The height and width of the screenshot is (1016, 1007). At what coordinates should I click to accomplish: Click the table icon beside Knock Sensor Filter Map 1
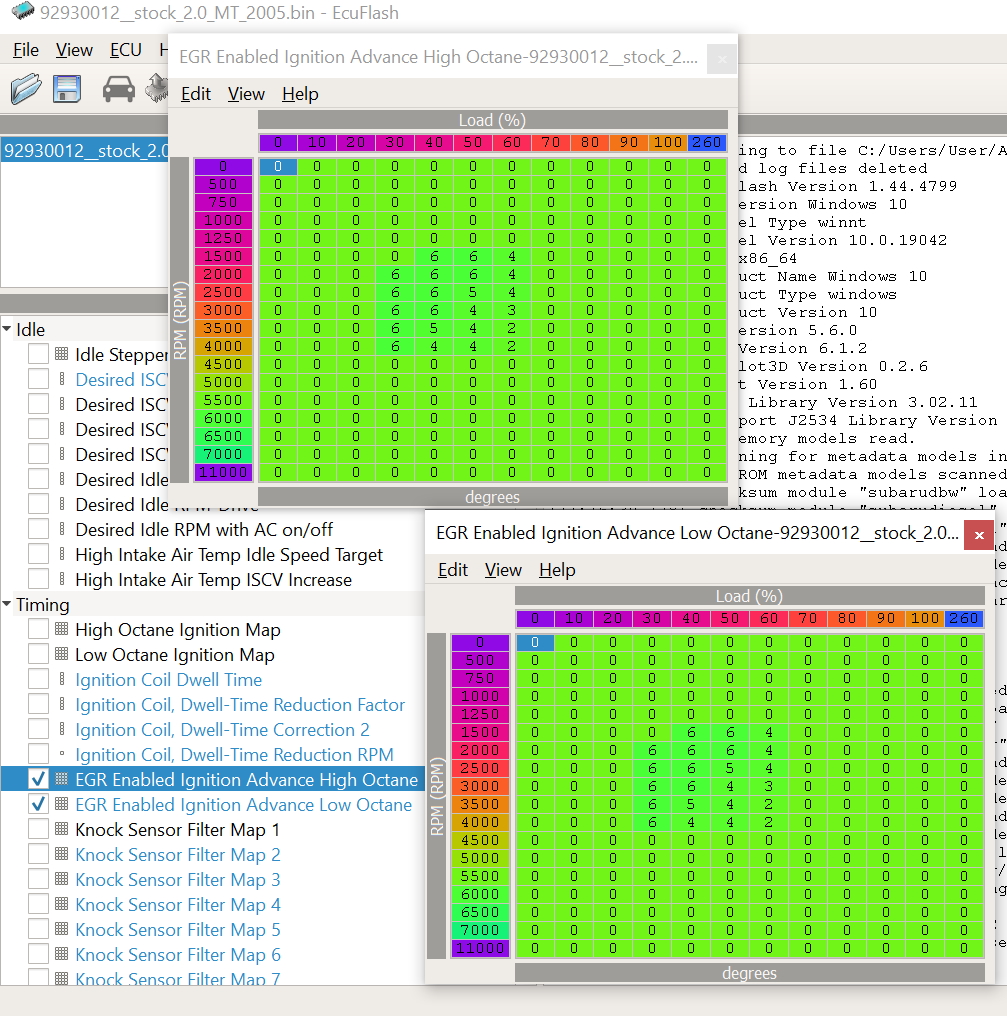[61, 830]
